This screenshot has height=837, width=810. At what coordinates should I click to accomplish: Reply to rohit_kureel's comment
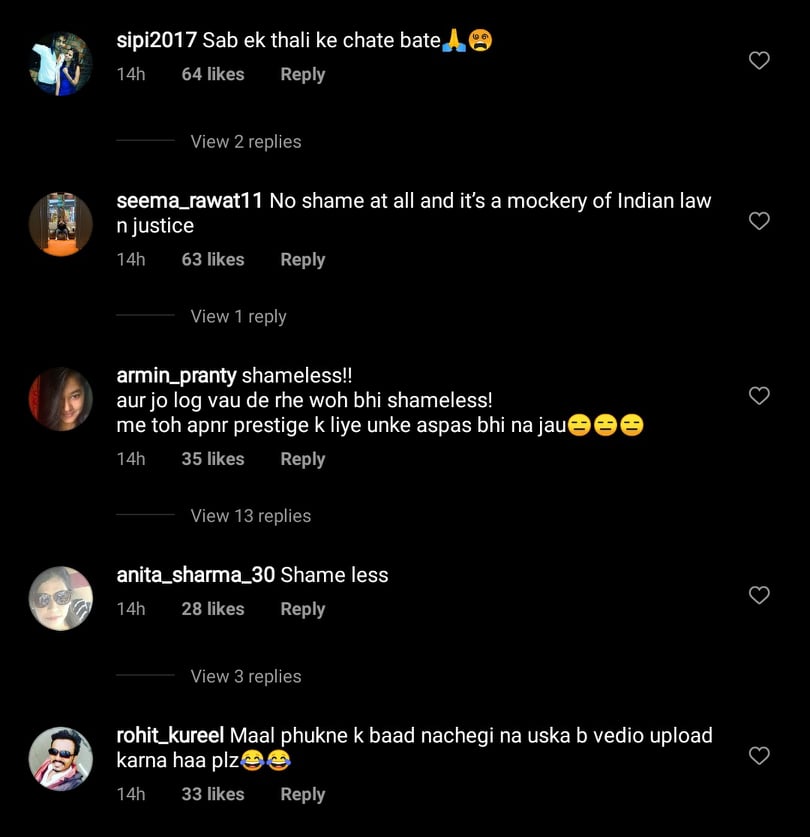coord(302,794)
